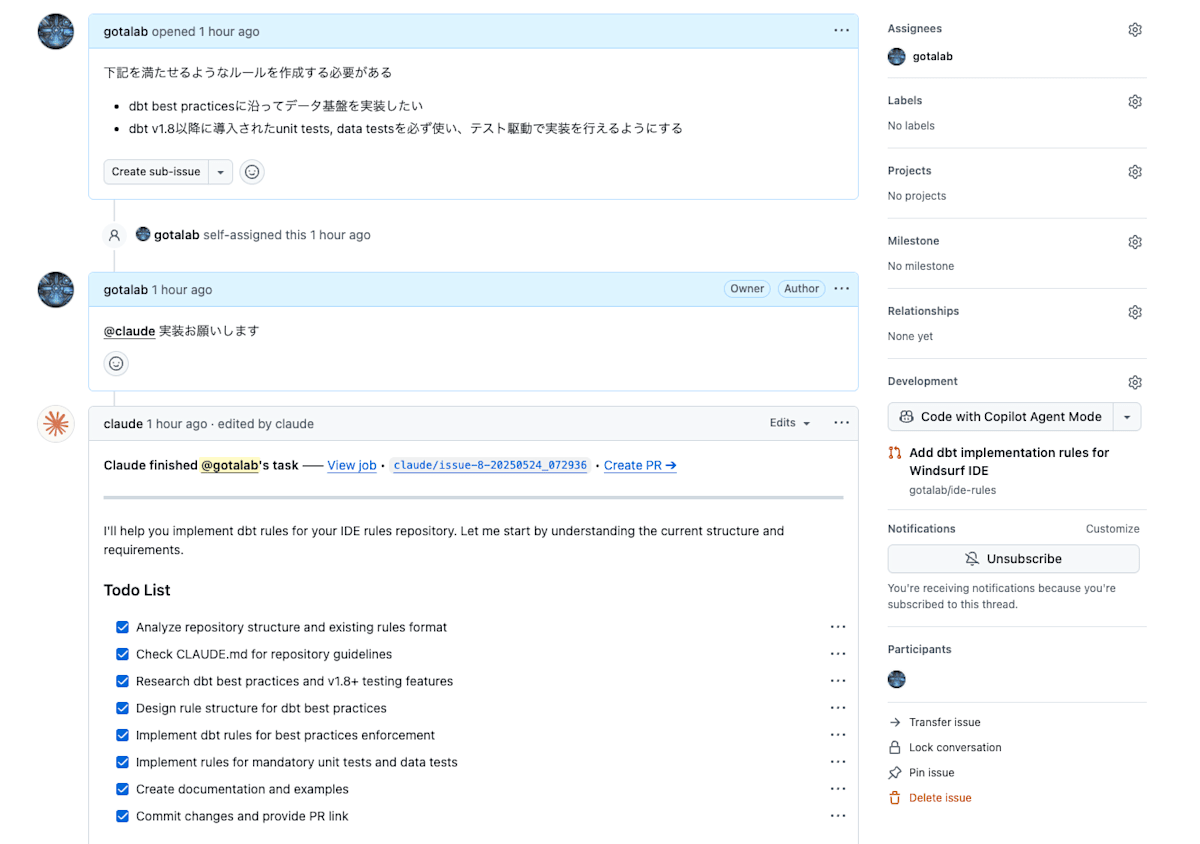
Task: Select Delete issue
Action: tap(940, 798)
